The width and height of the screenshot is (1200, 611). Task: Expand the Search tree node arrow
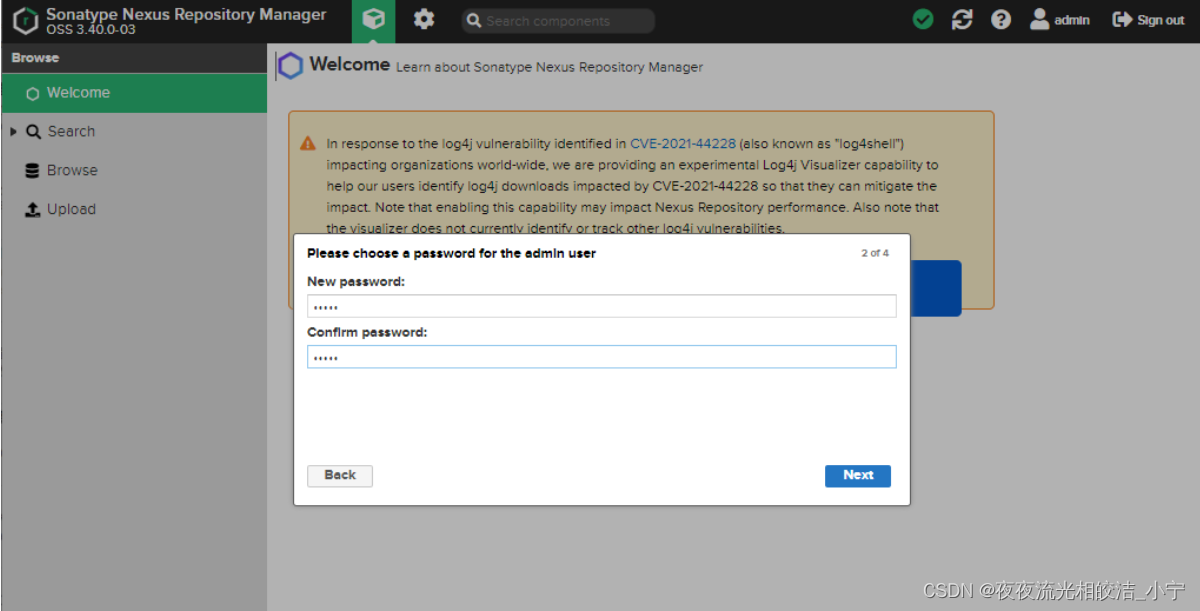13,131
